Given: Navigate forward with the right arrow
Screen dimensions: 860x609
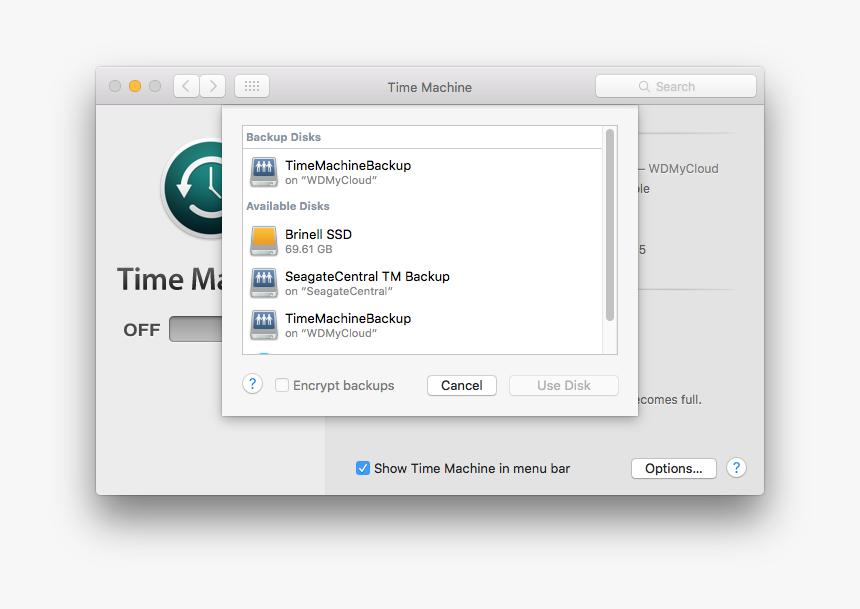Looking at the screenshot, I should coord(213,85).
